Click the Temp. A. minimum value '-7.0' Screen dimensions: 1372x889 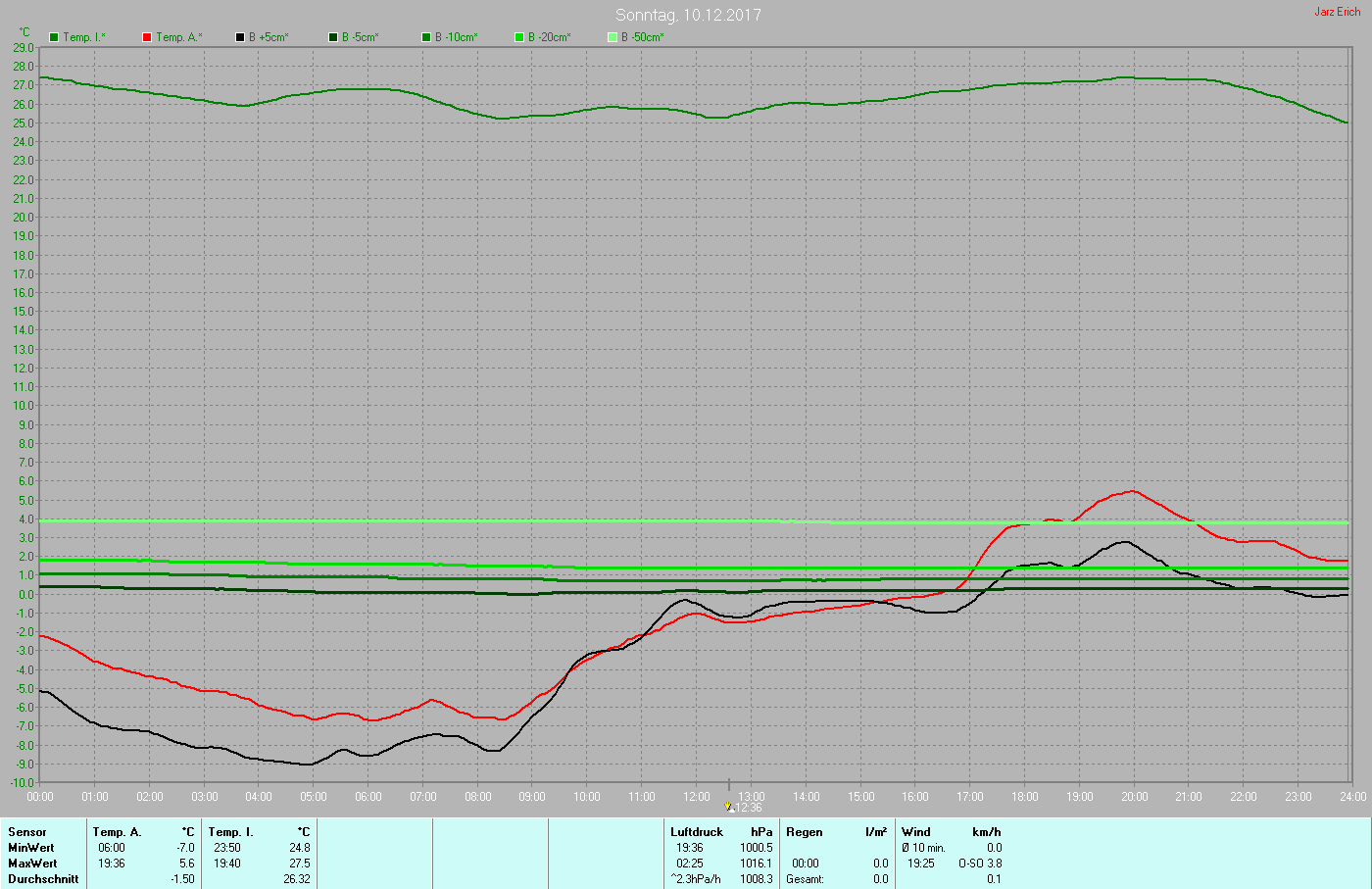185,848
